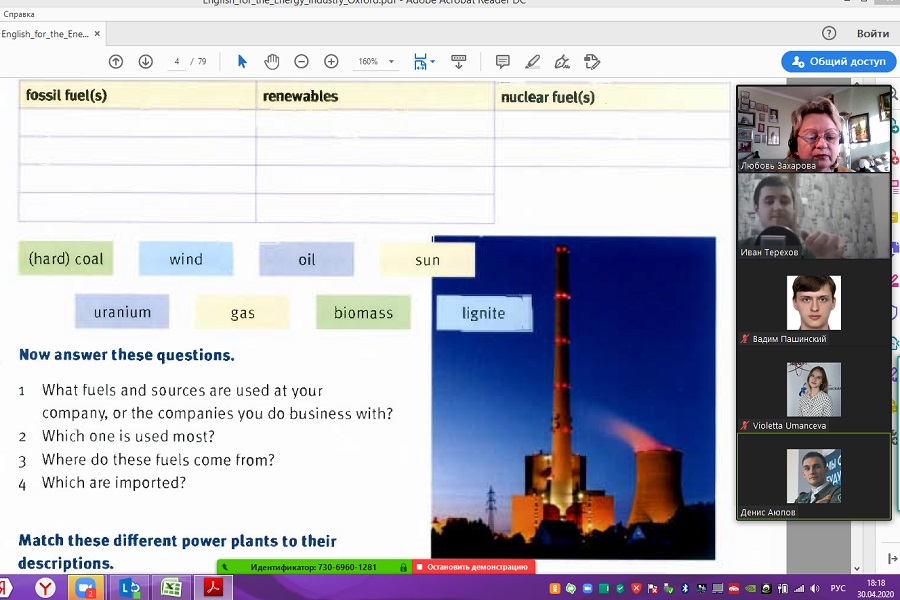The image size is (900, 600).
Task: Select Иван Терехов video thumbnail
Action: pos(814,216)
